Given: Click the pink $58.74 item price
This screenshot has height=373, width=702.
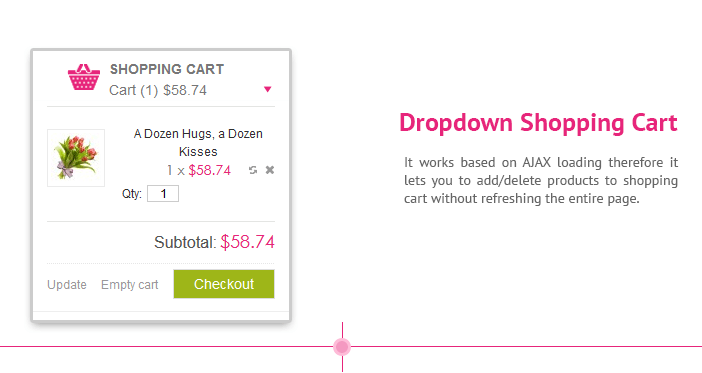Looking at the screenshot, I should coord(210,171).
